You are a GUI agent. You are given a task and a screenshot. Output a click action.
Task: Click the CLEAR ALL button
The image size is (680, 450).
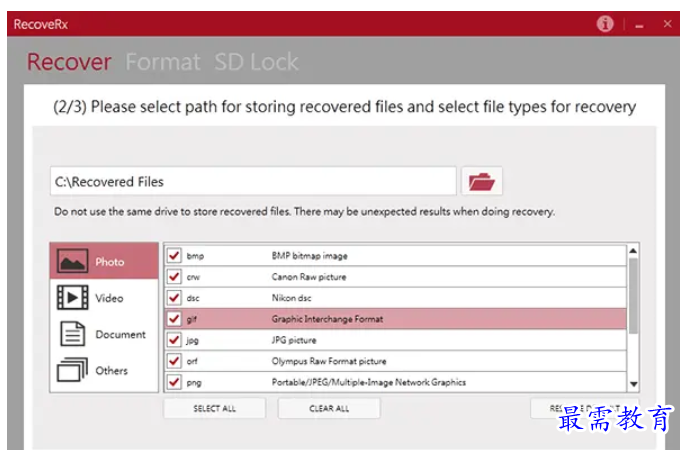[329, 408]
